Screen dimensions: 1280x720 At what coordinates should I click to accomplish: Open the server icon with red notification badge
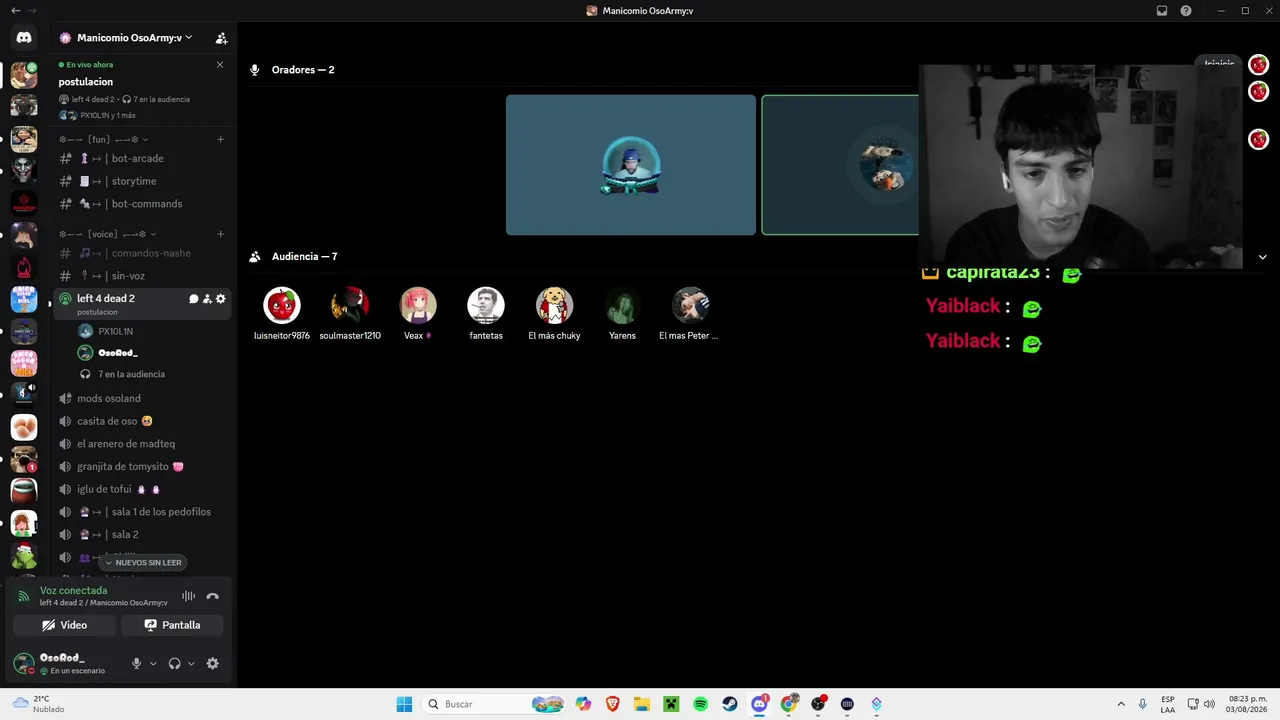(24, 460)
